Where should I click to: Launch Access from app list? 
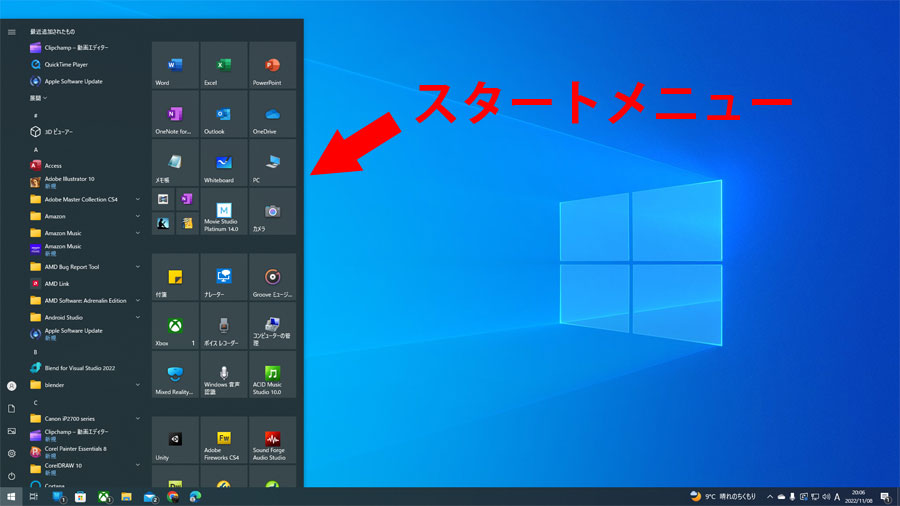(85, 165)
